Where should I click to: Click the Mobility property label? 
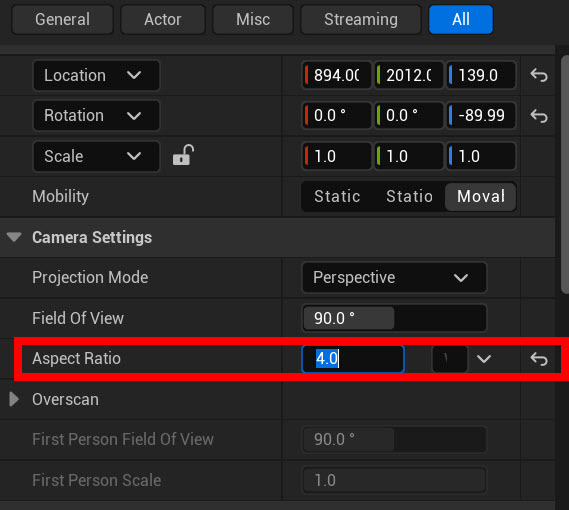pyautogui.click(x=60, y=196)
